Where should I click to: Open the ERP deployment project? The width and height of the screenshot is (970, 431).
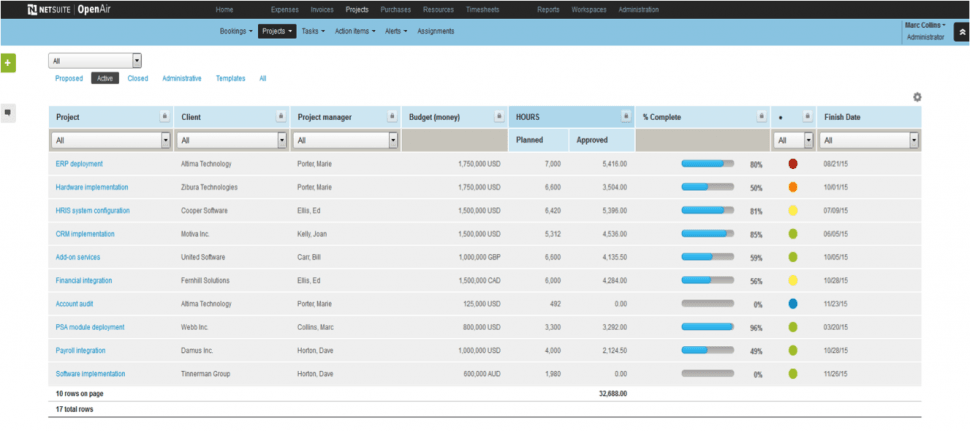79,164
